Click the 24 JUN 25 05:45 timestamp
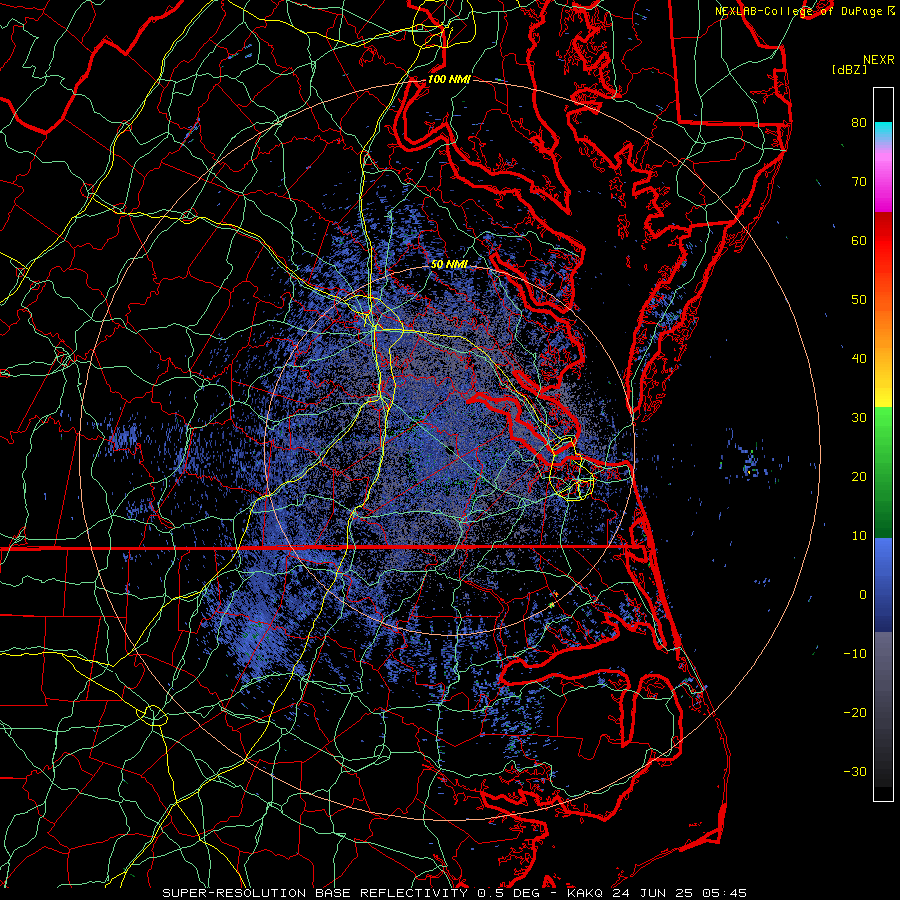 (x=679, y=893)
